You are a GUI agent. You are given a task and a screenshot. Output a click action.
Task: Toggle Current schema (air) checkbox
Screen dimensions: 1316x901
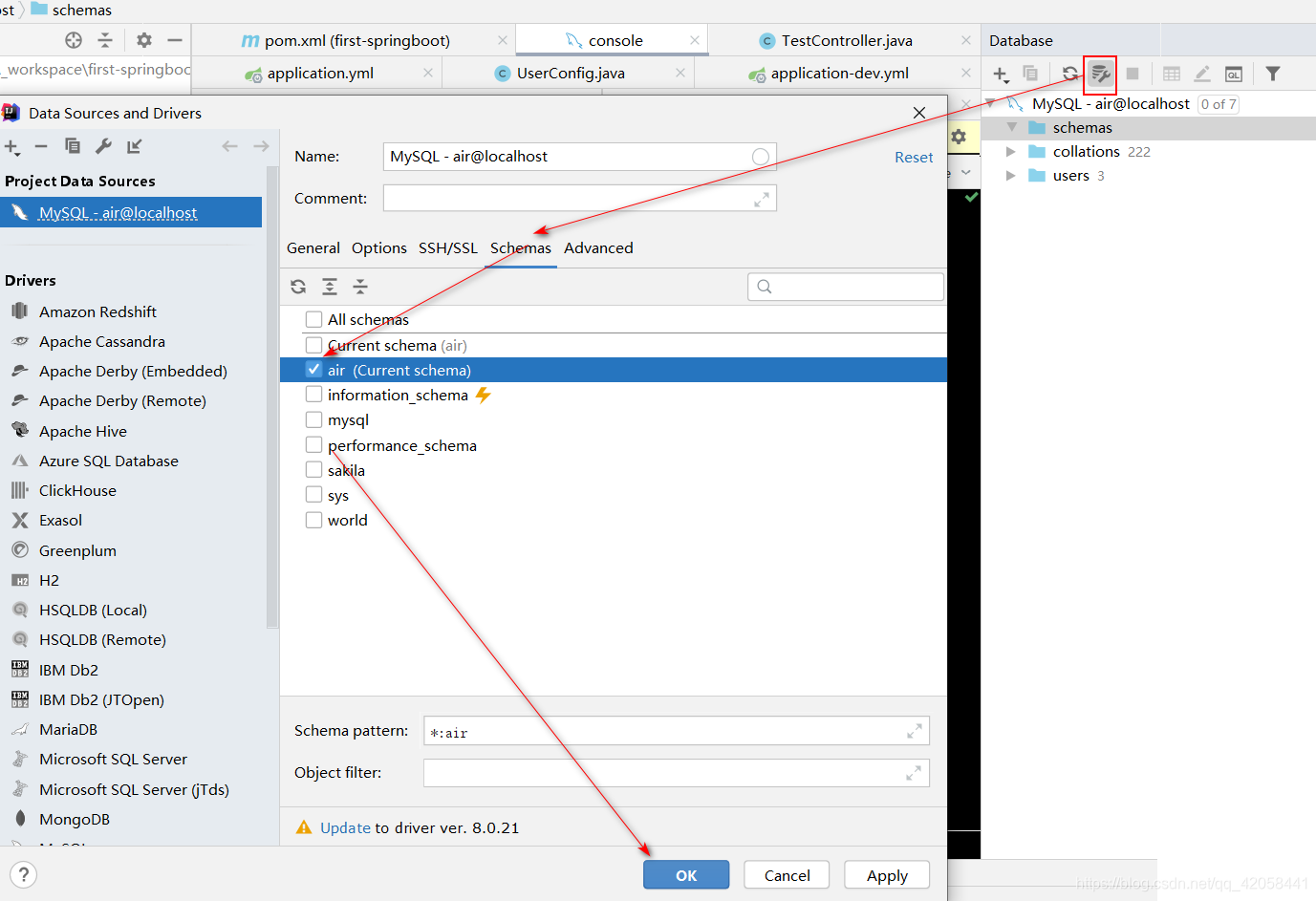pos(313,345)
